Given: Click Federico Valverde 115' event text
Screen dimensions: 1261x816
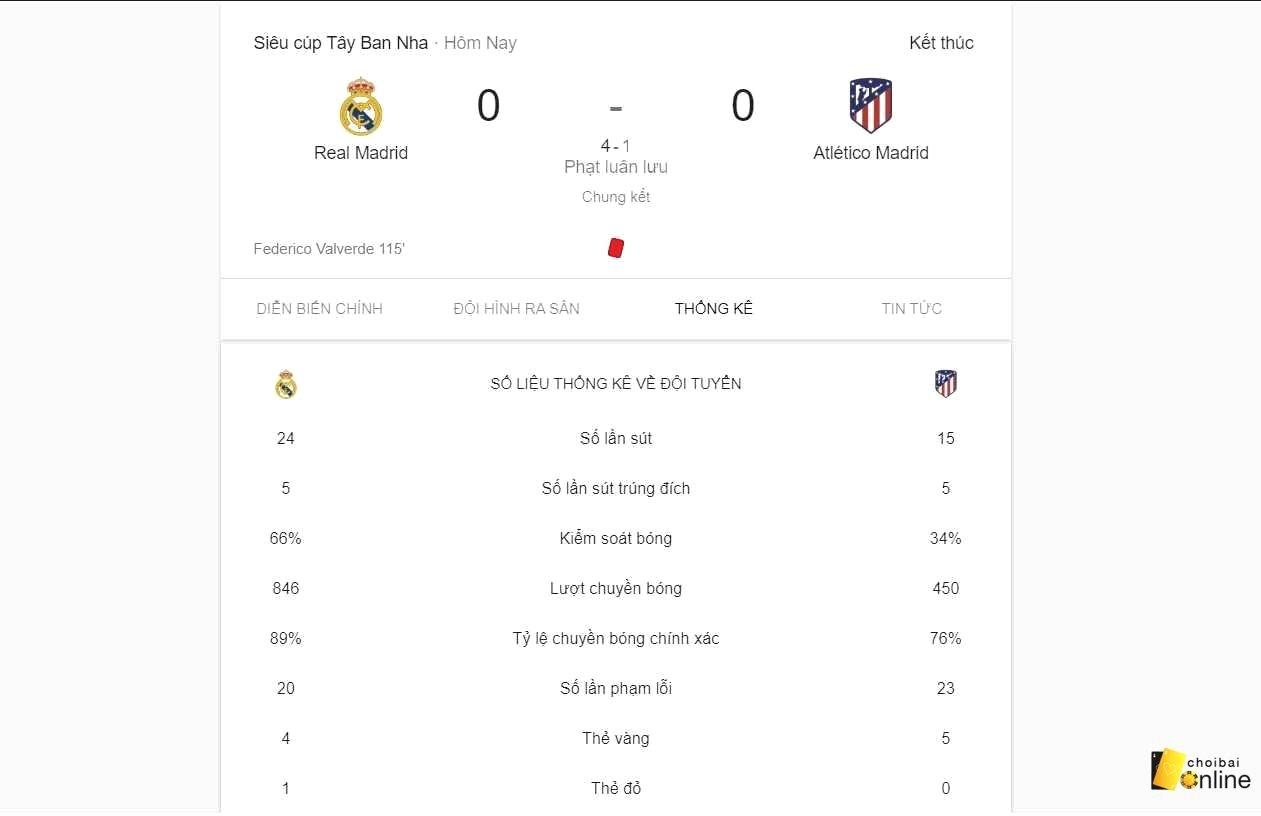Looking at the screenshot, I should click(x=329, y=248).
